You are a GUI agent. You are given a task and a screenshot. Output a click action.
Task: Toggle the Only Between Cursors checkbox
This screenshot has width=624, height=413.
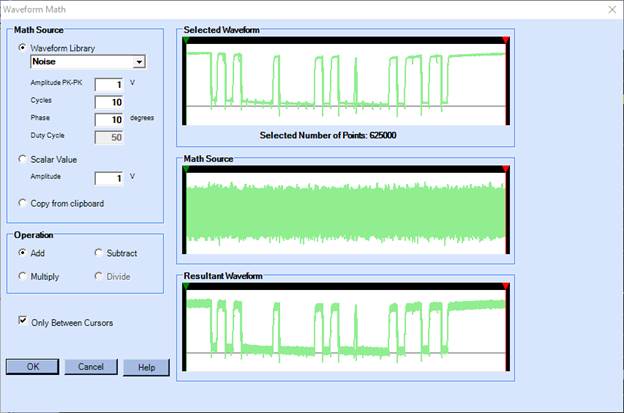23,321
